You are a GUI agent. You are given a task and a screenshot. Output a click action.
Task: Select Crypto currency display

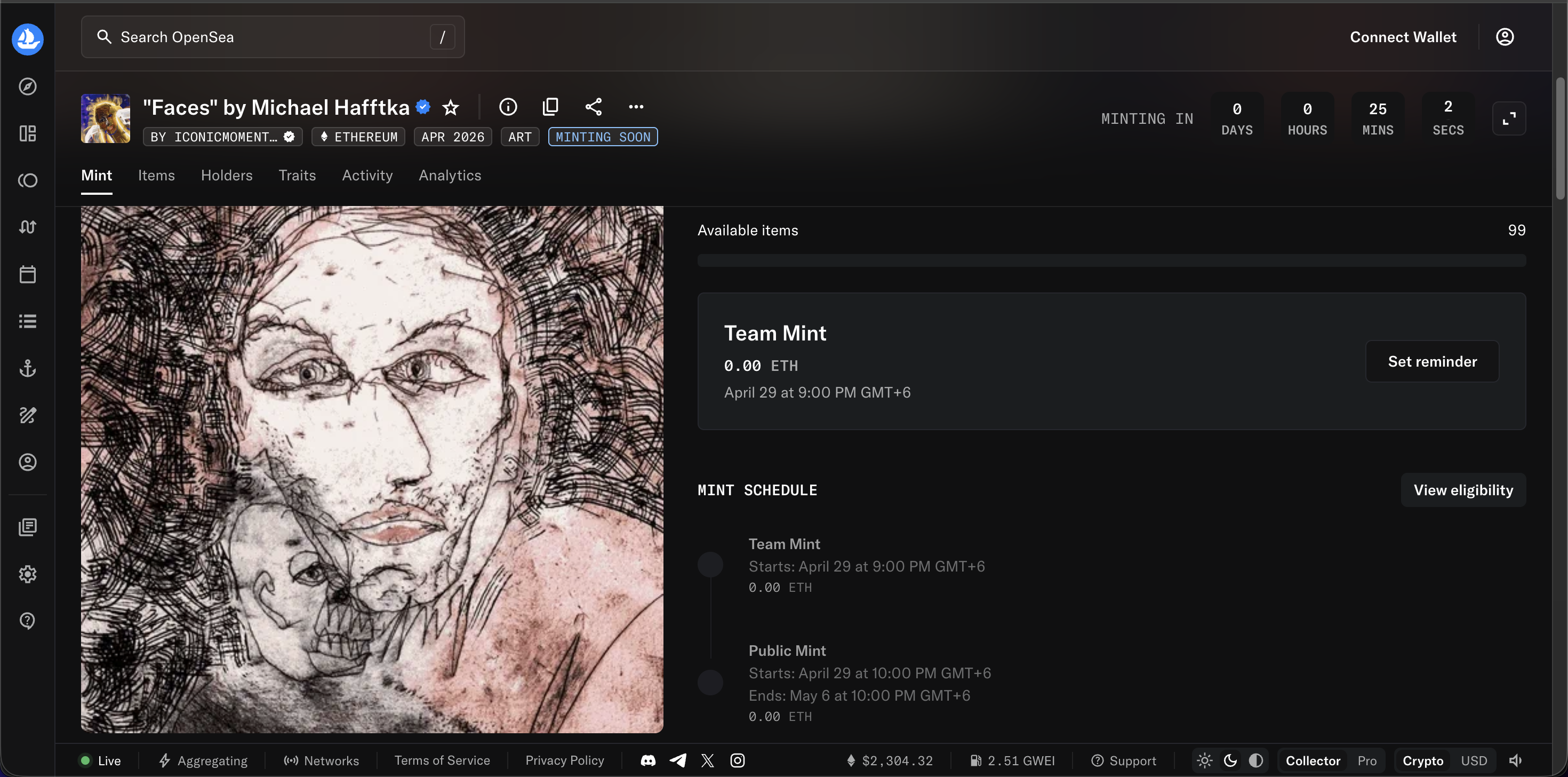pos(1423,760)
